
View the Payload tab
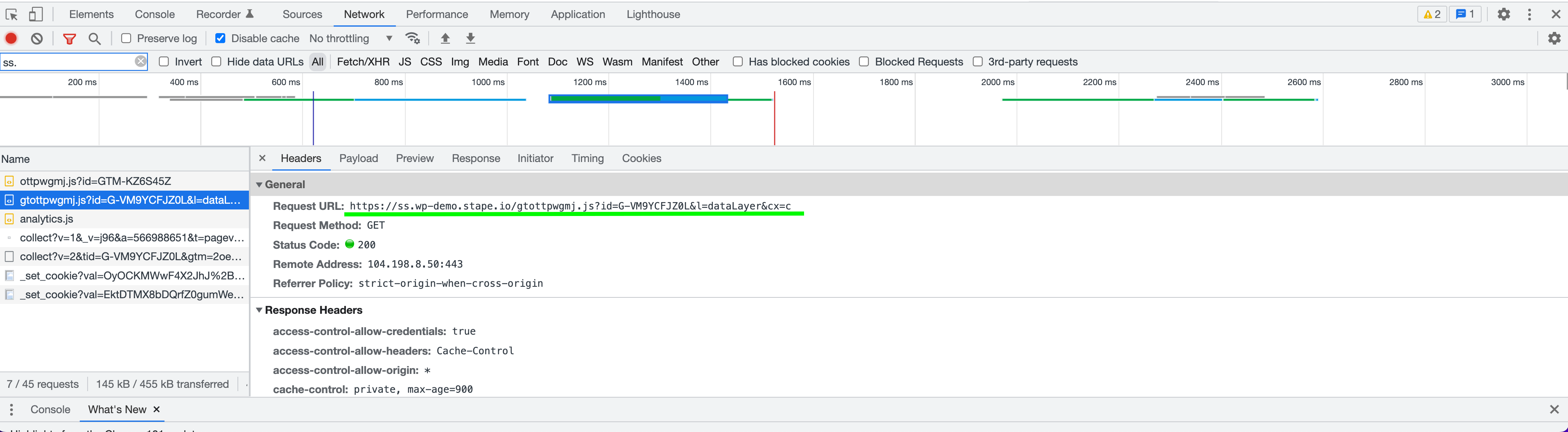coord(359,158)
